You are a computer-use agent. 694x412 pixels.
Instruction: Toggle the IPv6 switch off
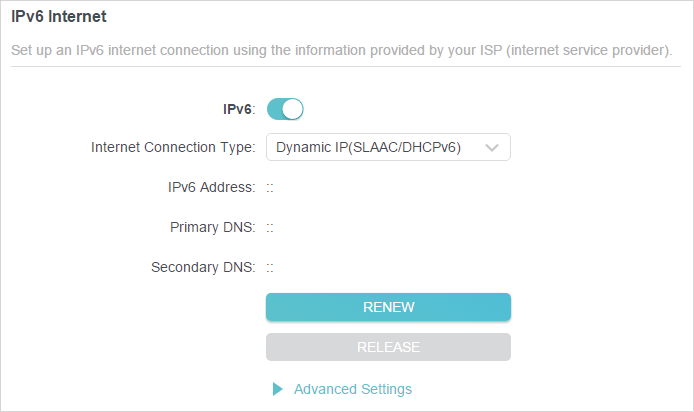(x=285, y=109)
